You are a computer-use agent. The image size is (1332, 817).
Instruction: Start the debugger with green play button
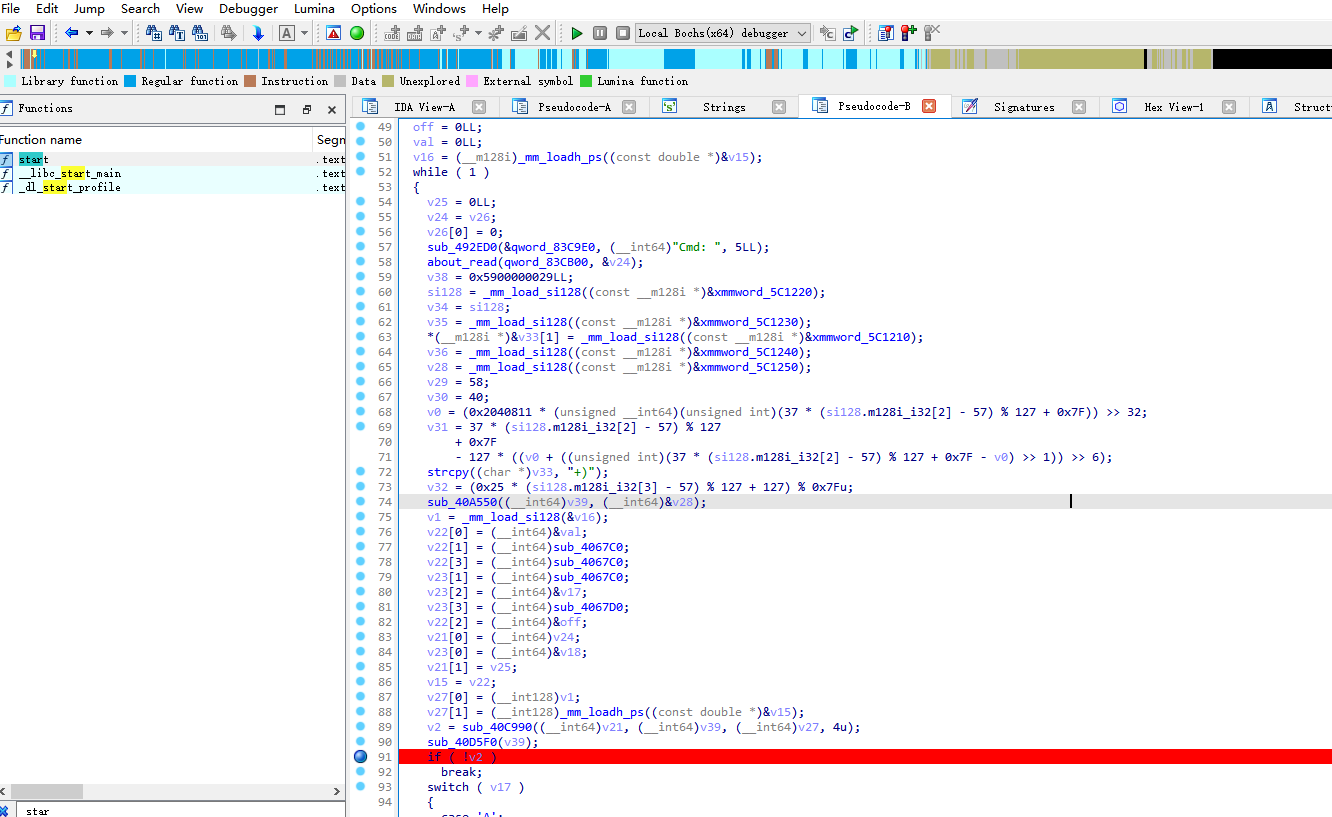click(577, 33)
